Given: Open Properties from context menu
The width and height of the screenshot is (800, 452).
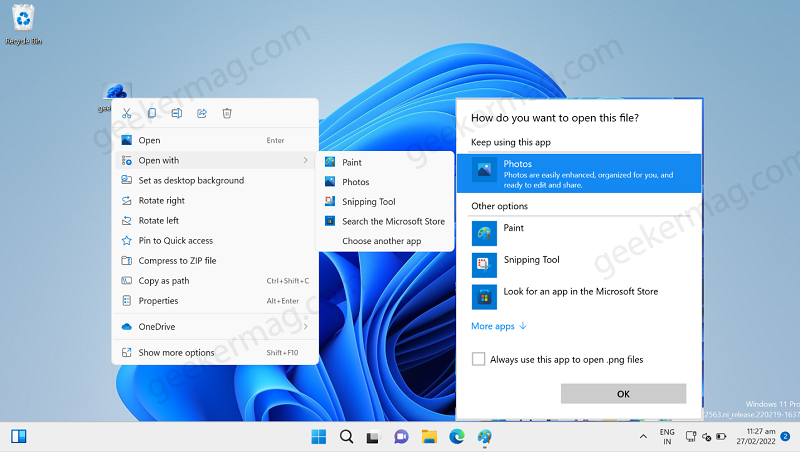Looking at the screenshot, I should pos(215,301).
